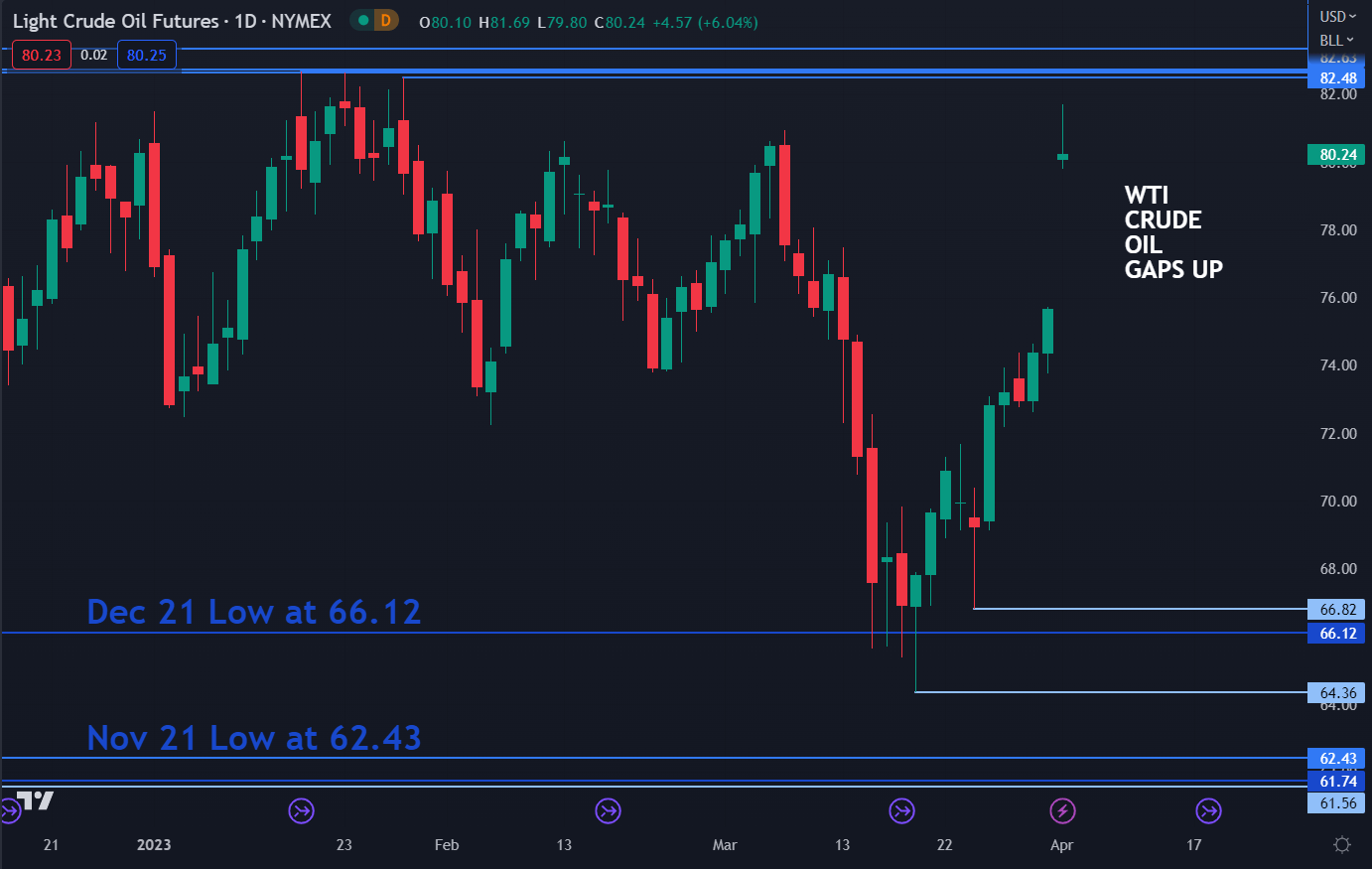Image resolution: width=1372 pixels, height=869 pixels.
Task: Open chart settings gear icon
Action: tap(1342, 845)
